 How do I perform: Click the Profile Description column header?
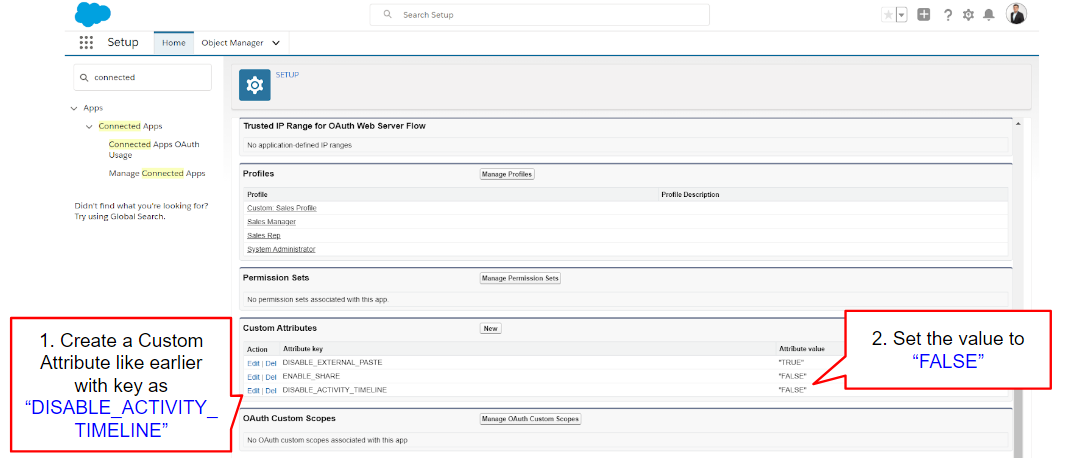[690, 195]
